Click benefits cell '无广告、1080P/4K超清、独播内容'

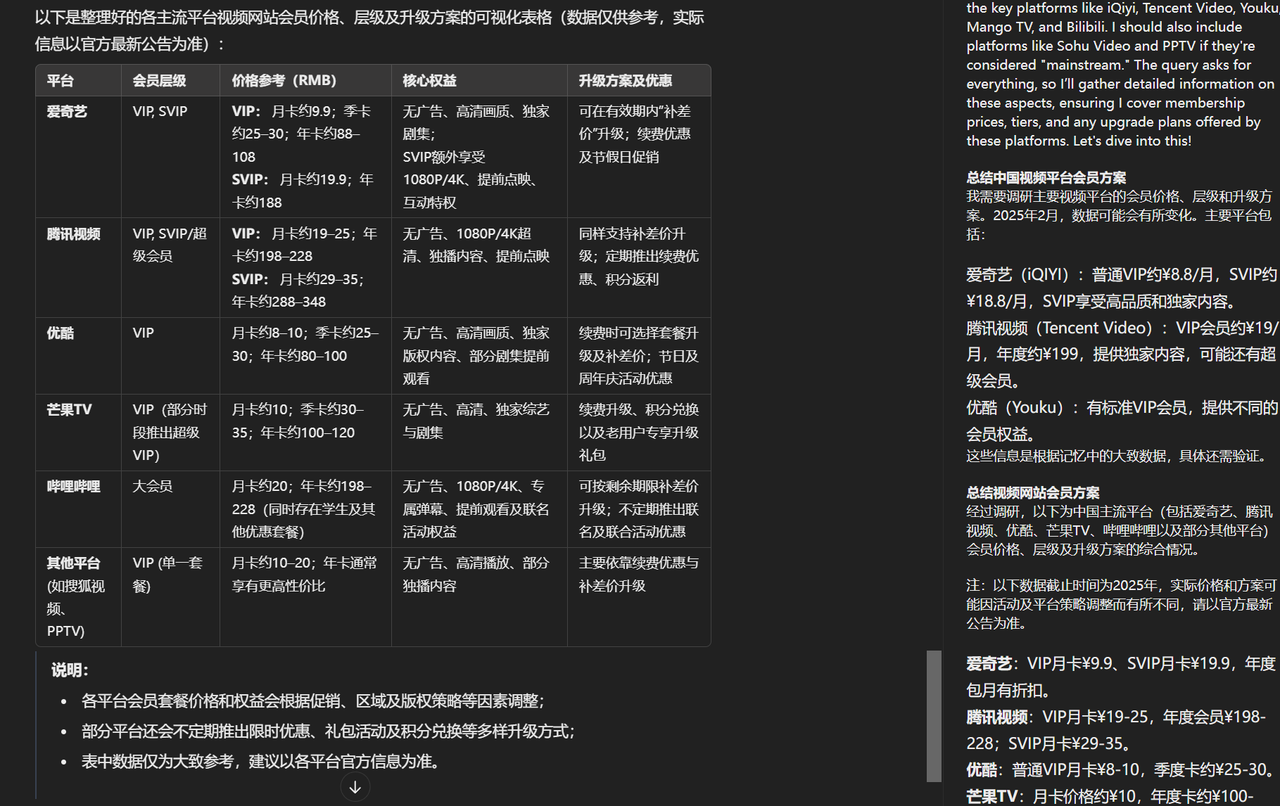479,268
